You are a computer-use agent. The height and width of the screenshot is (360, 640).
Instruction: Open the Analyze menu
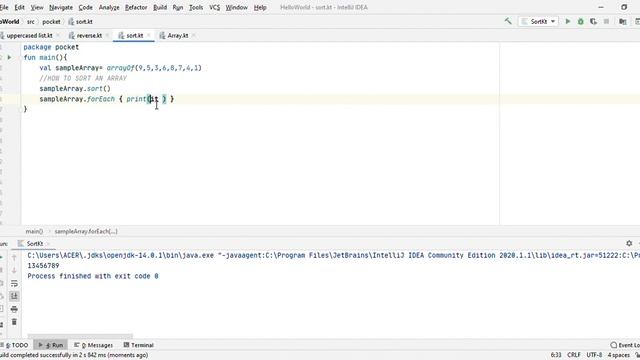(109, 7)
